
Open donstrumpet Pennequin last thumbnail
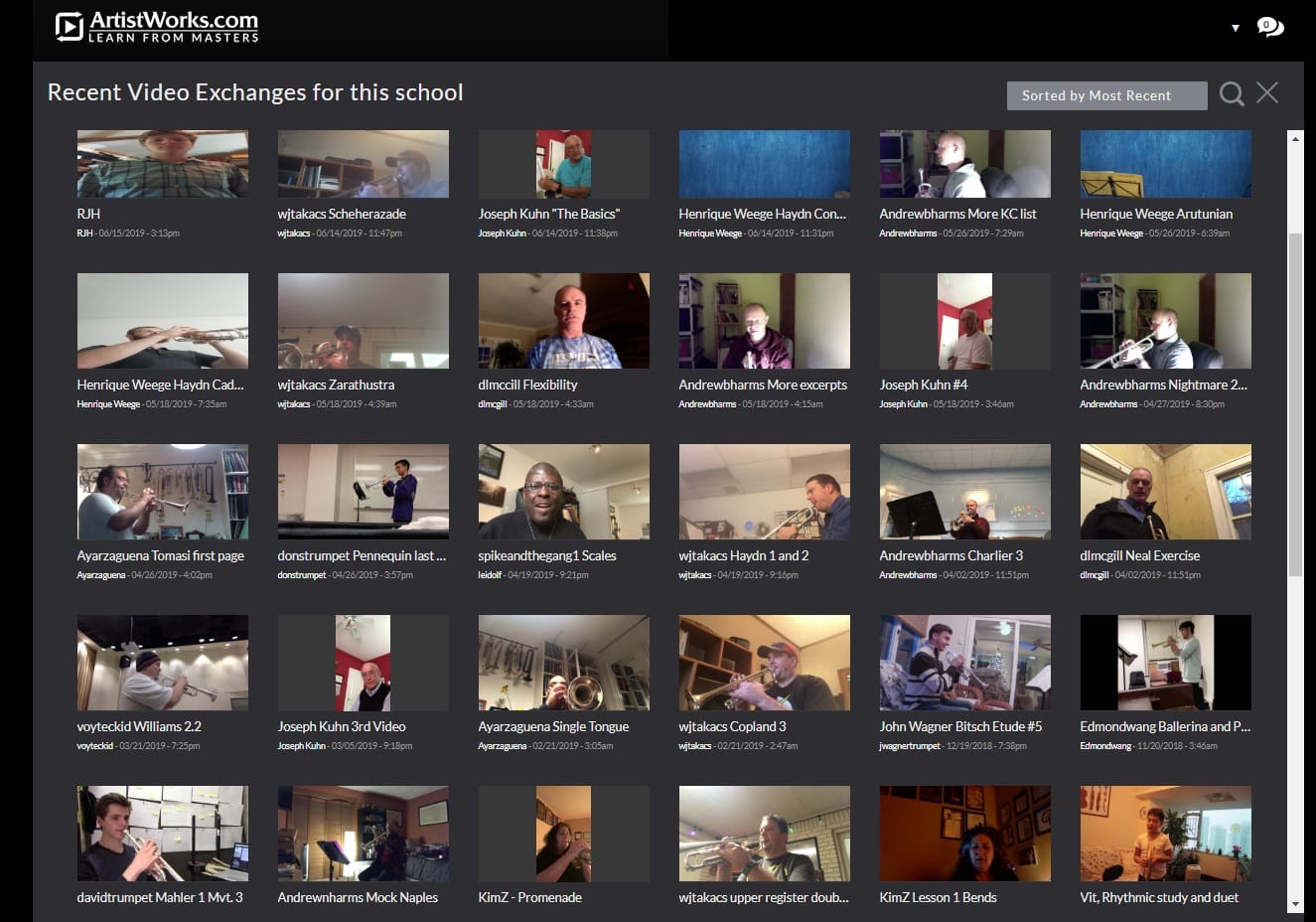coord(364,492)
